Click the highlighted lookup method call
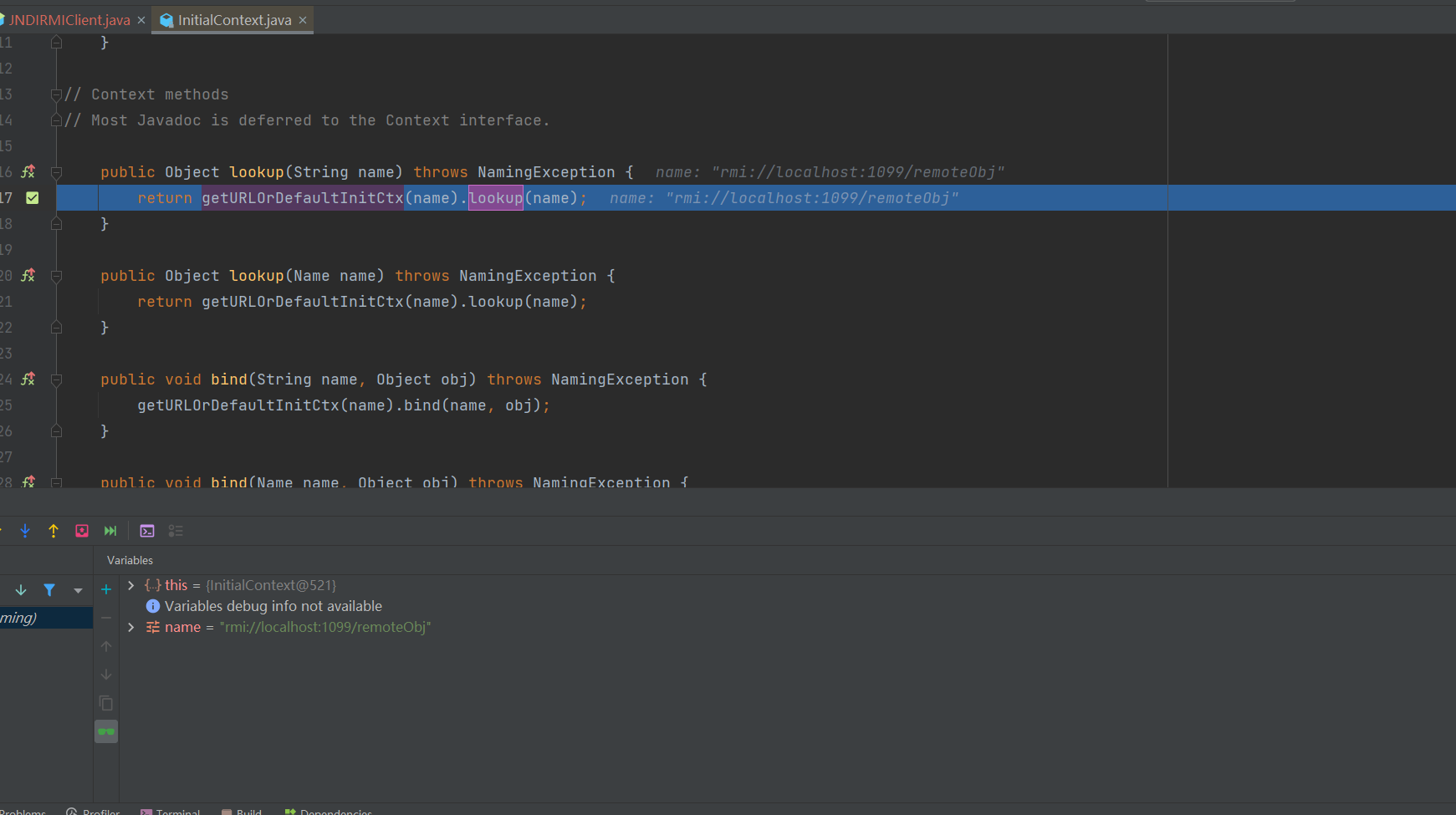Screen dimensions: 1456x815 tap(495, 198)
